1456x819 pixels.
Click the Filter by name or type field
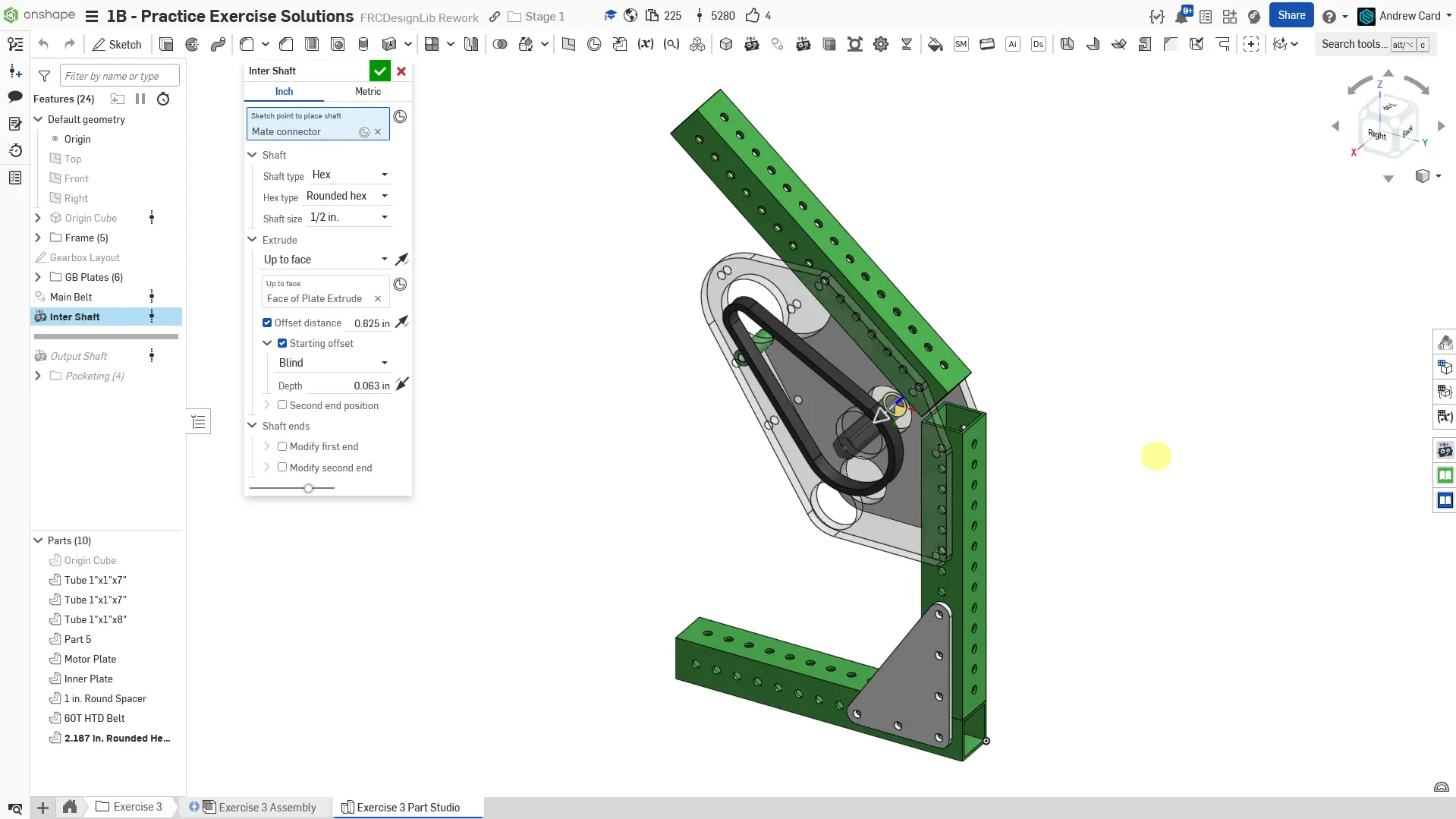click(x=120, y=77)
